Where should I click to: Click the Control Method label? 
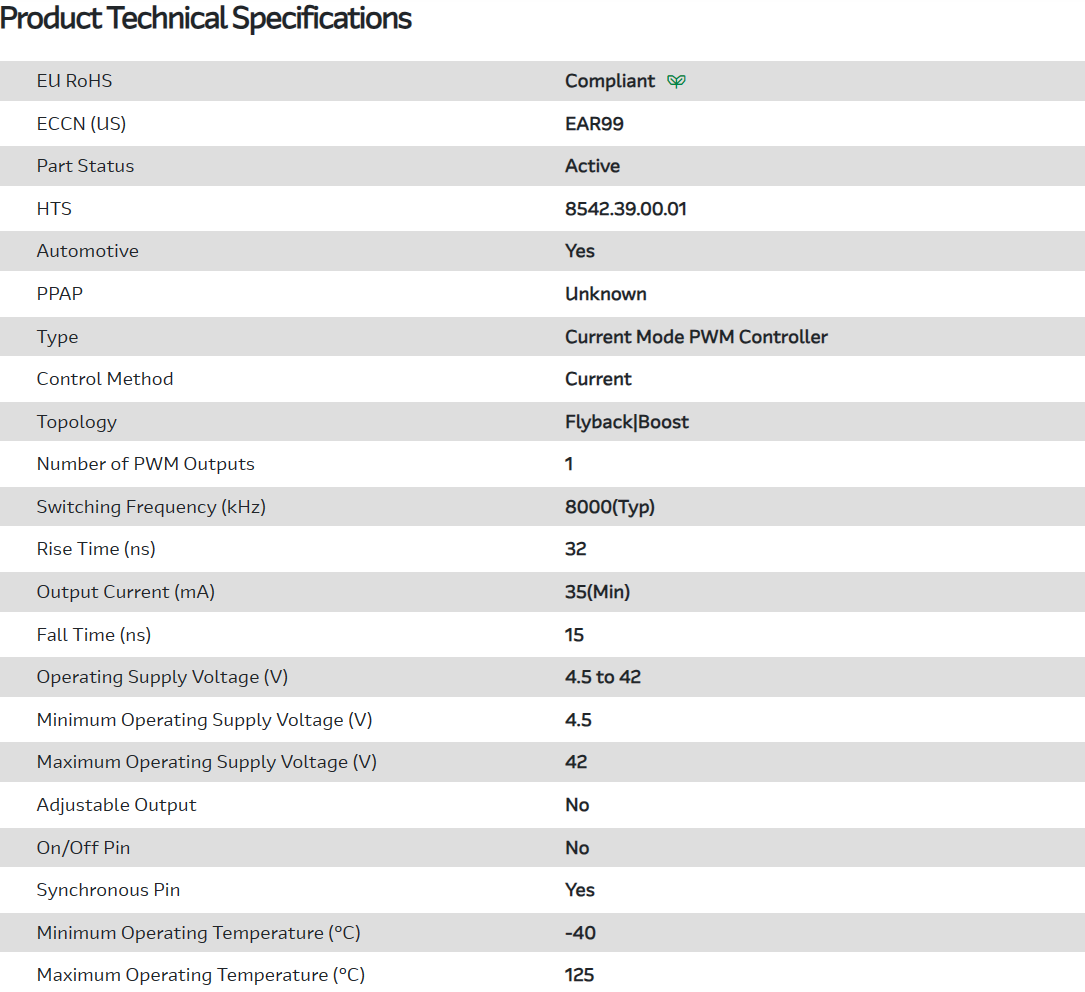coord(105,379)
